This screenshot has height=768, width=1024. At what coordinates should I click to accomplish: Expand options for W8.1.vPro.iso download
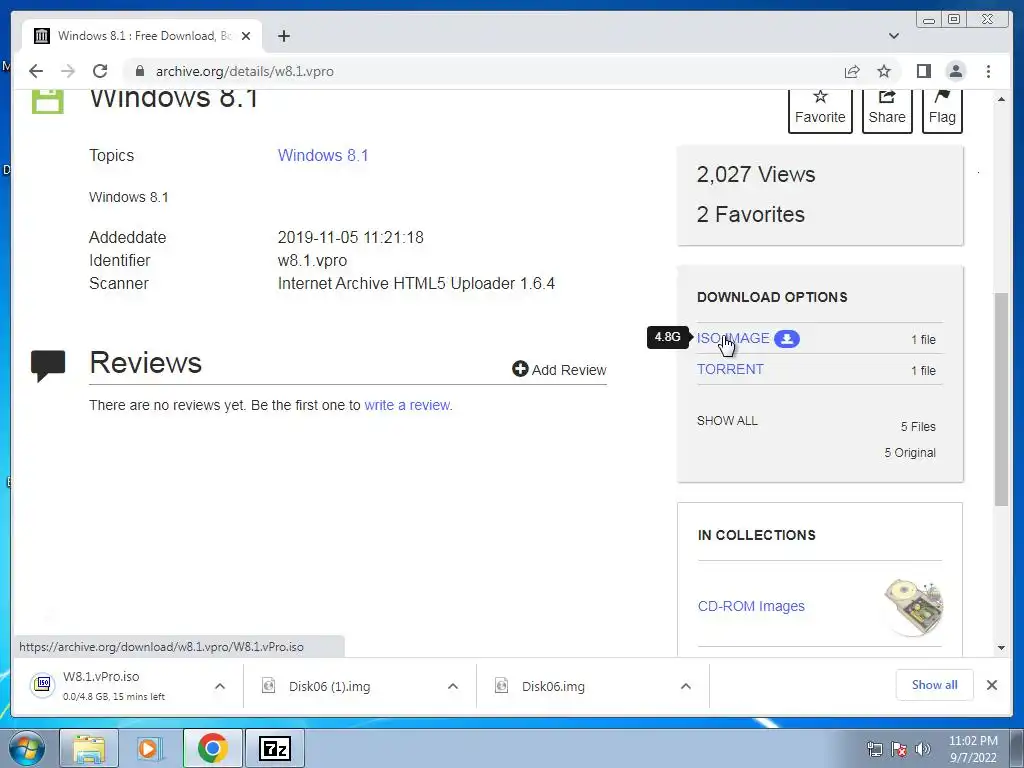[220, 686]
